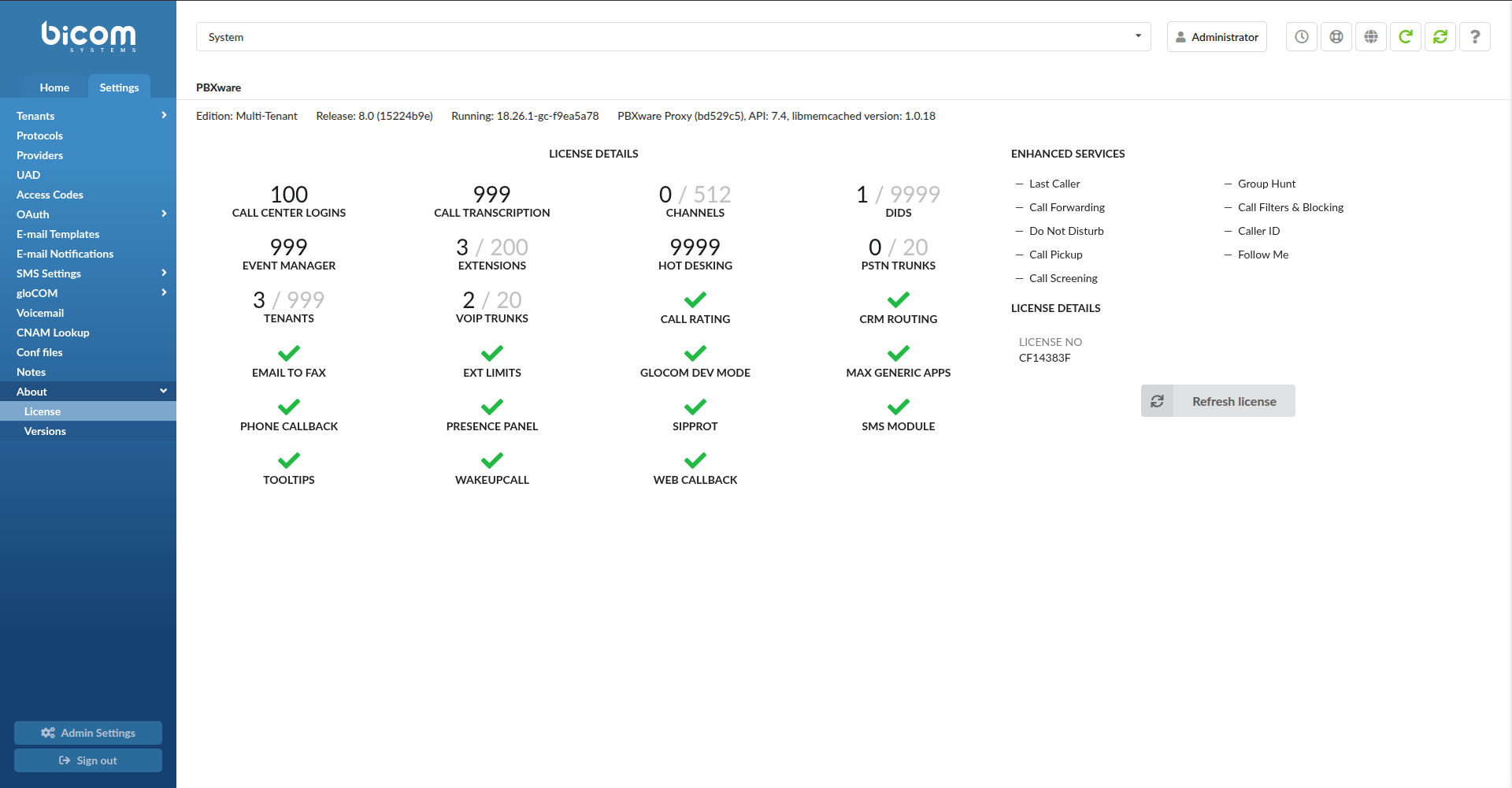Image resolution: width=1512 pixels, height=788 pixels.
Task: Click the license number CF14383F
Action: click(x=1045, y=358)
